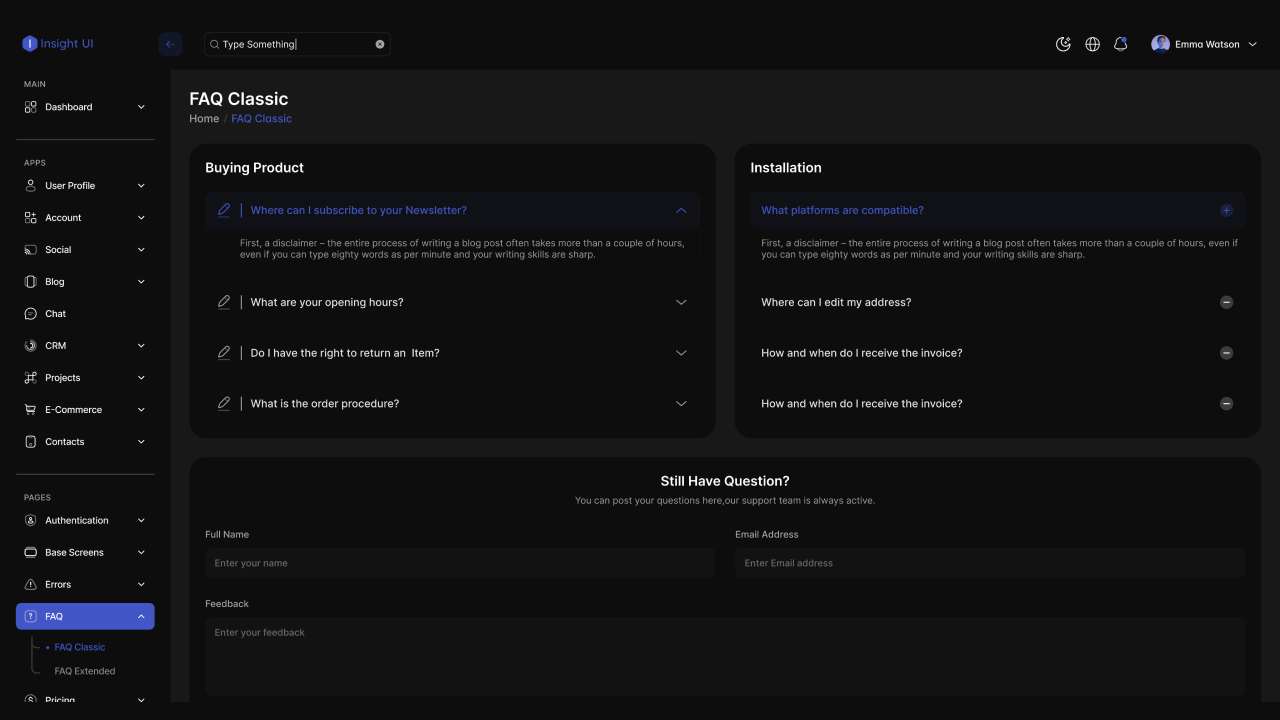1280x720 pixels.
Task: Toggle dark mode moon icon
Action: (1063, 44)
